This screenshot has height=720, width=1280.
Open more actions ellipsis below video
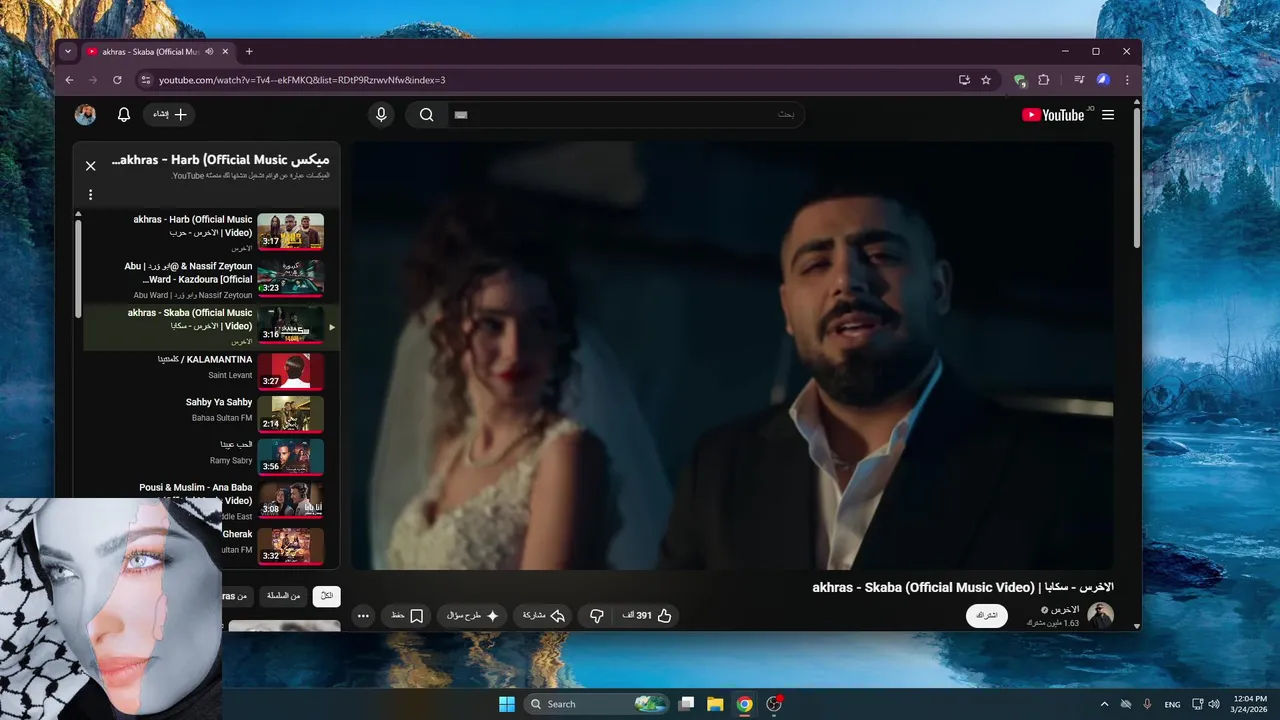pos(363,616)
